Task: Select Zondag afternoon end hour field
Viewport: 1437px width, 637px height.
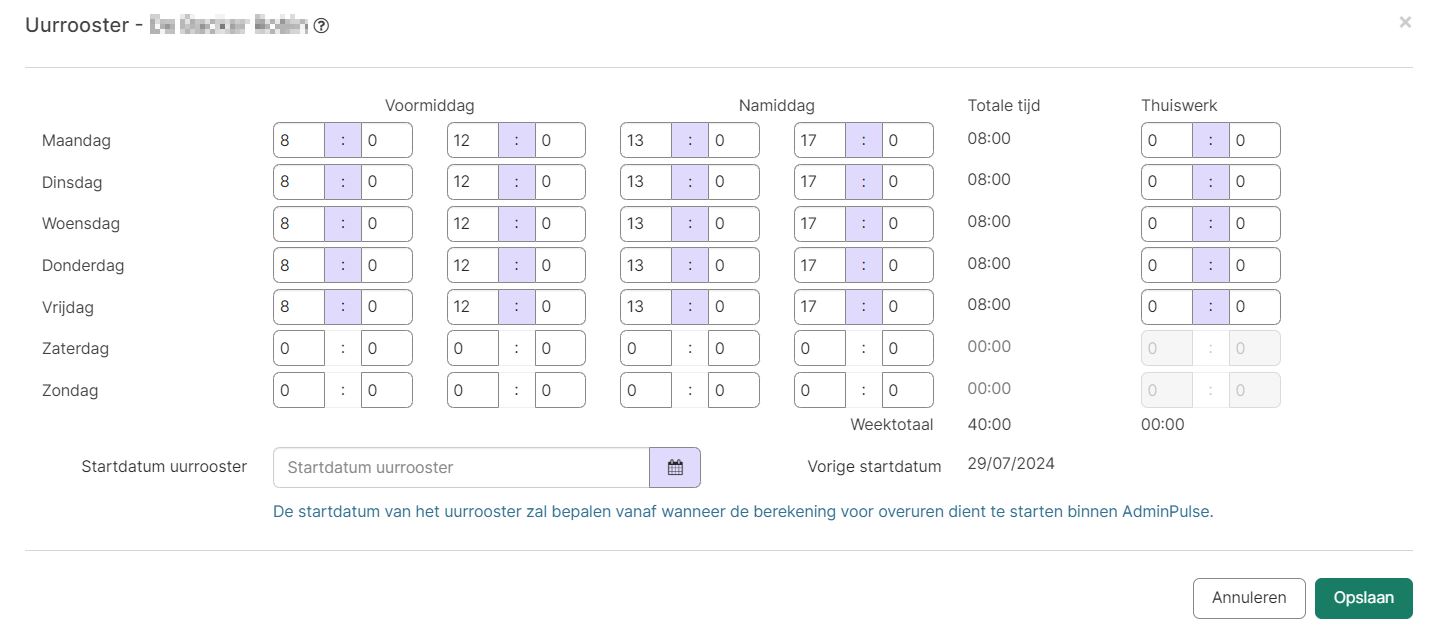Action: pyautogui.click(x=820, y=390)
